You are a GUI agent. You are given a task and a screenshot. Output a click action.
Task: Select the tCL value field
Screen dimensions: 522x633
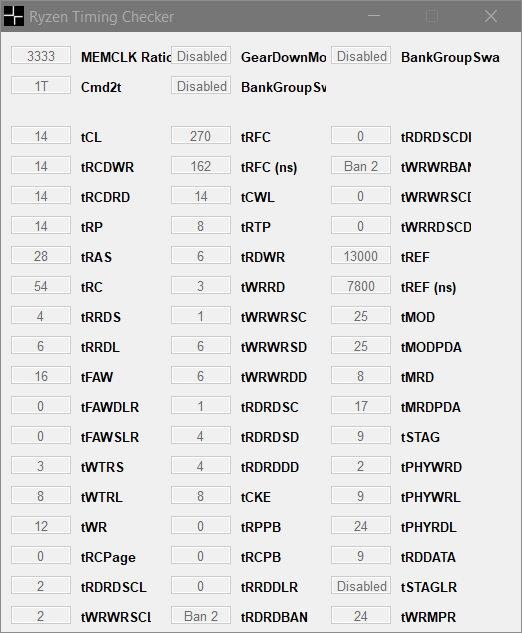pos(41,136)
